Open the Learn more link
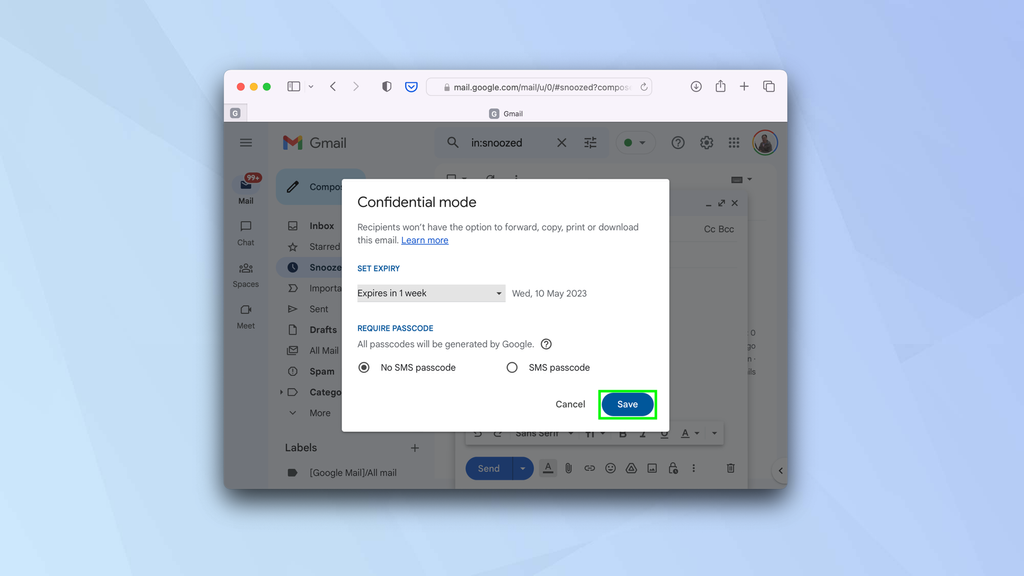 [425, 240]
